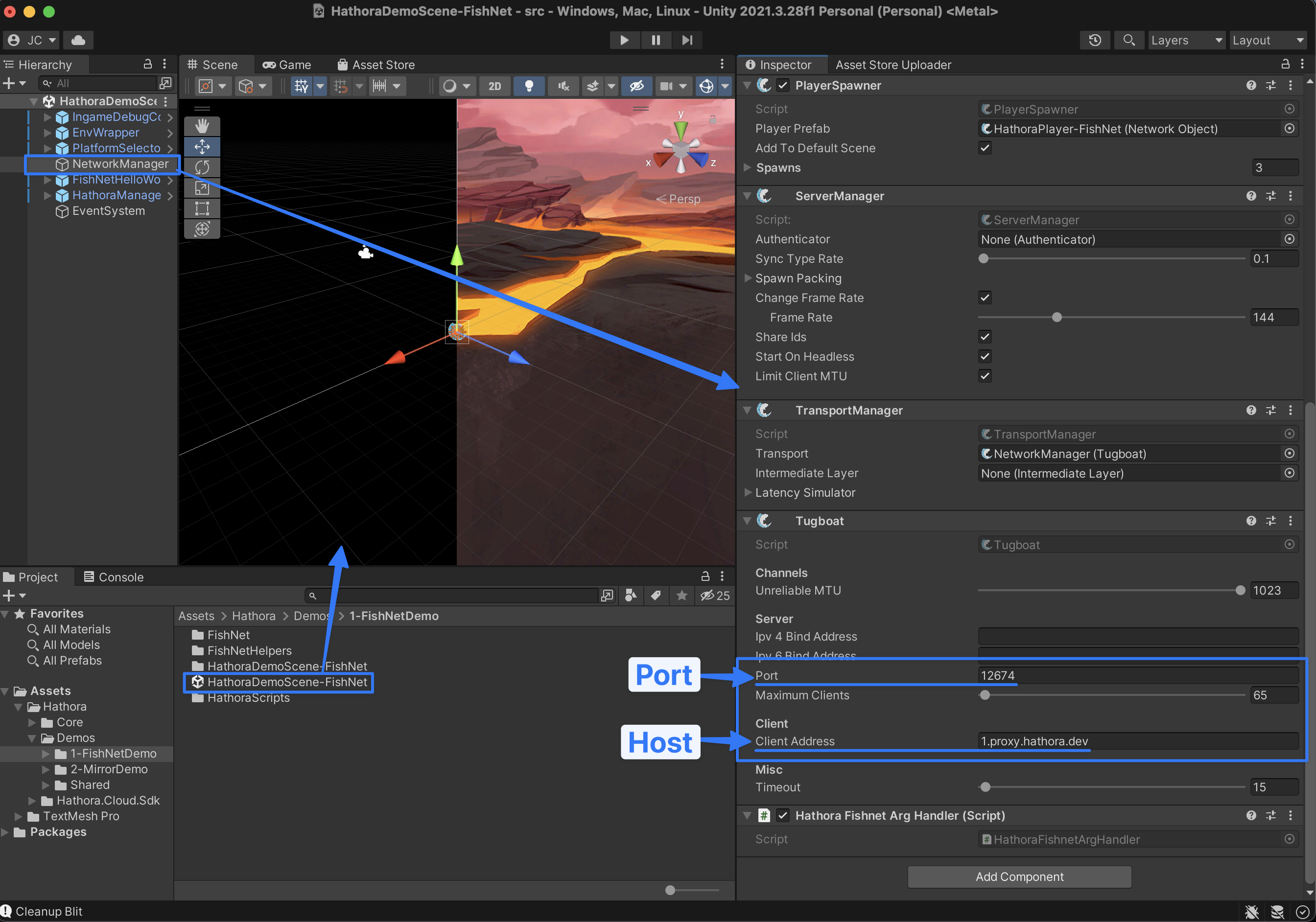Toggle 2D scene view mode
Image resolution: width=1316 pixels, height=922 pixels.
click(494, 86)
